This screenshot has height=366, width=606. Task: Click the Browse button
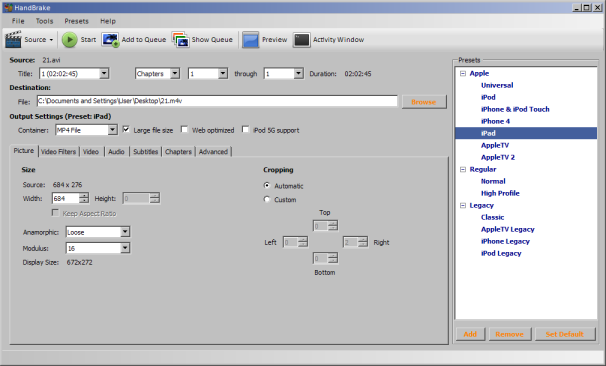tap(424, 102)
